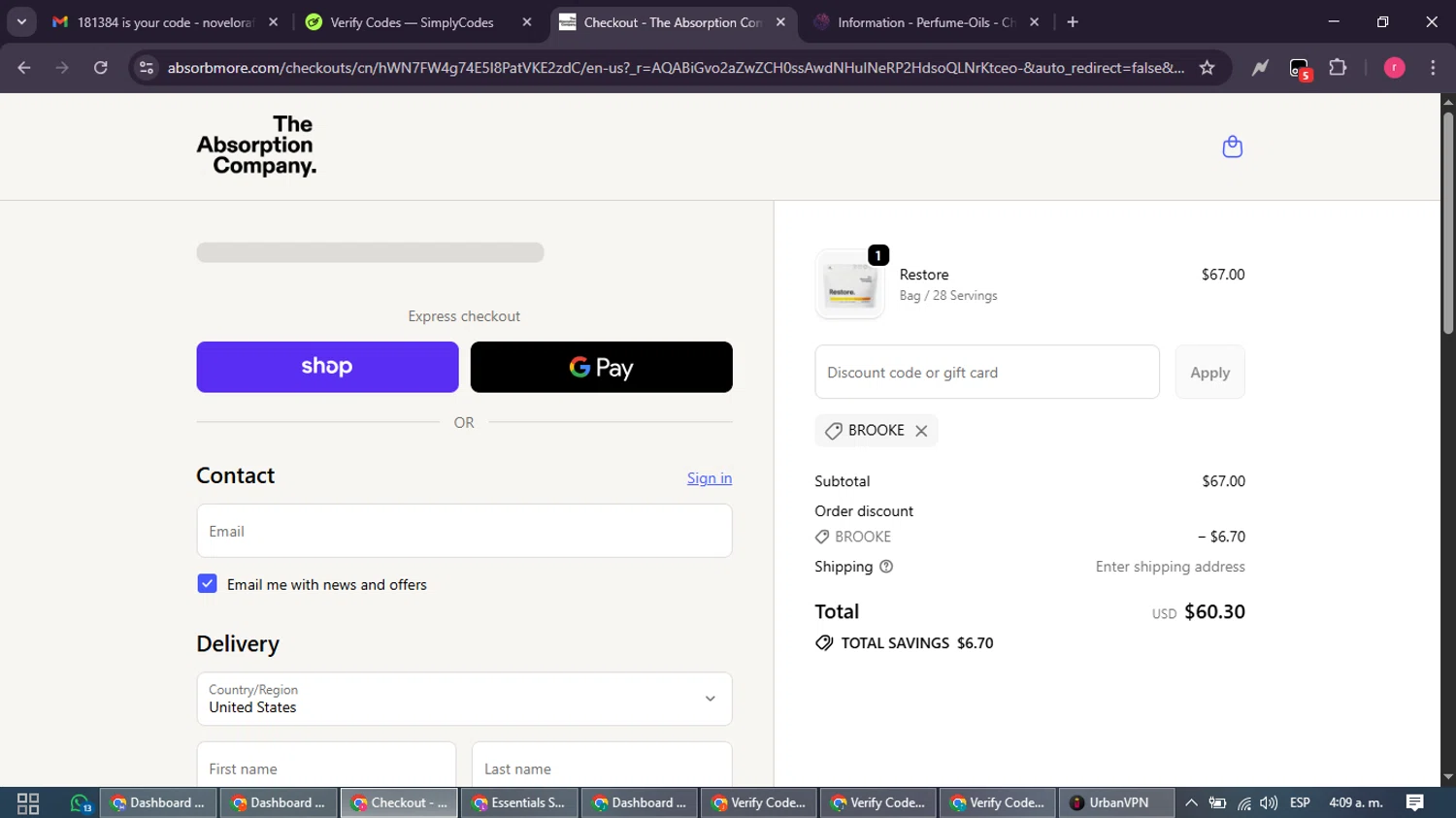Image resolution: width=1456 pixels, height=818 pixels.
Task: Switch to Verify Codes SimplyCodes tab
Action: pyautogui.click(x=418, y=22)
